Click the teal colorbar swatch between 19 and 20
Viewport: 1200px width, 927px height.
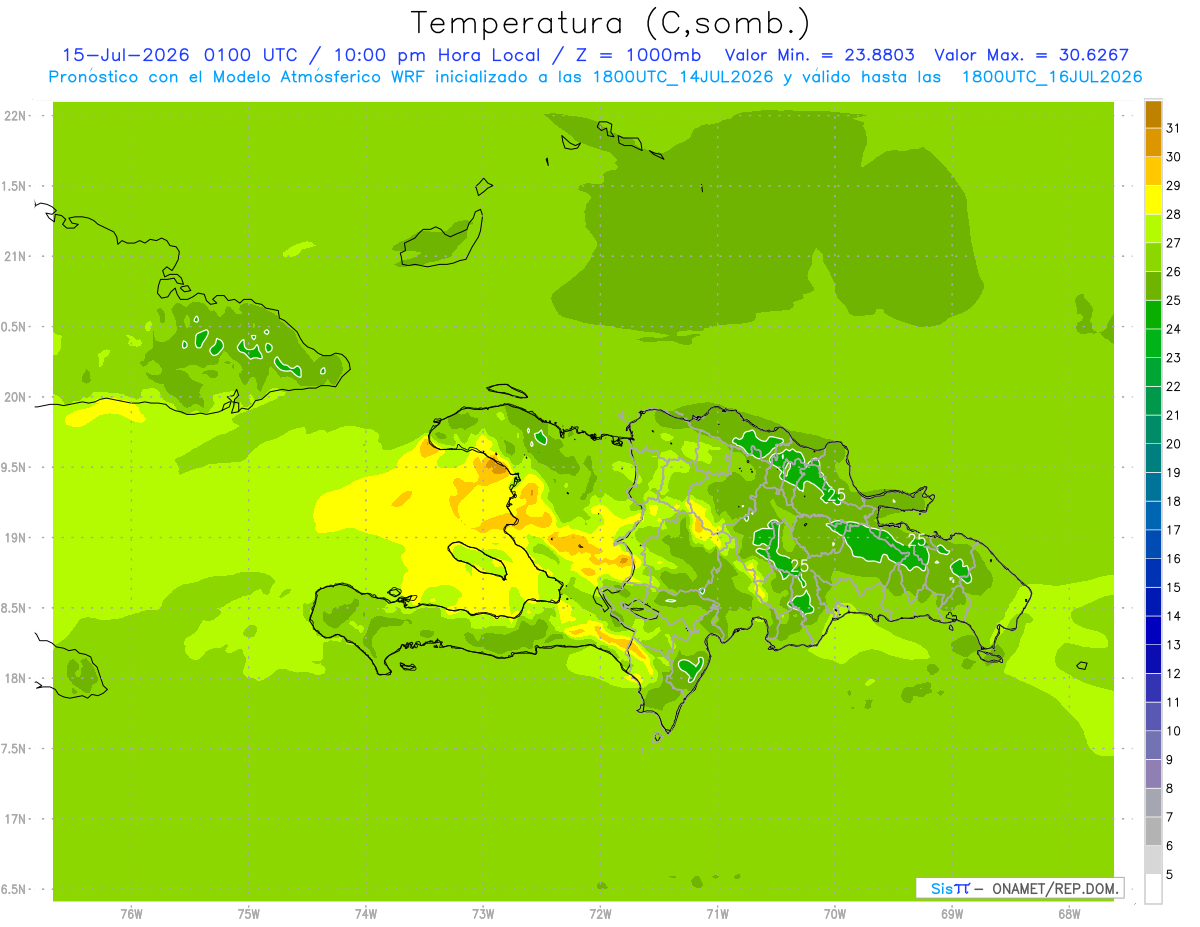(x=1153, y=458)
